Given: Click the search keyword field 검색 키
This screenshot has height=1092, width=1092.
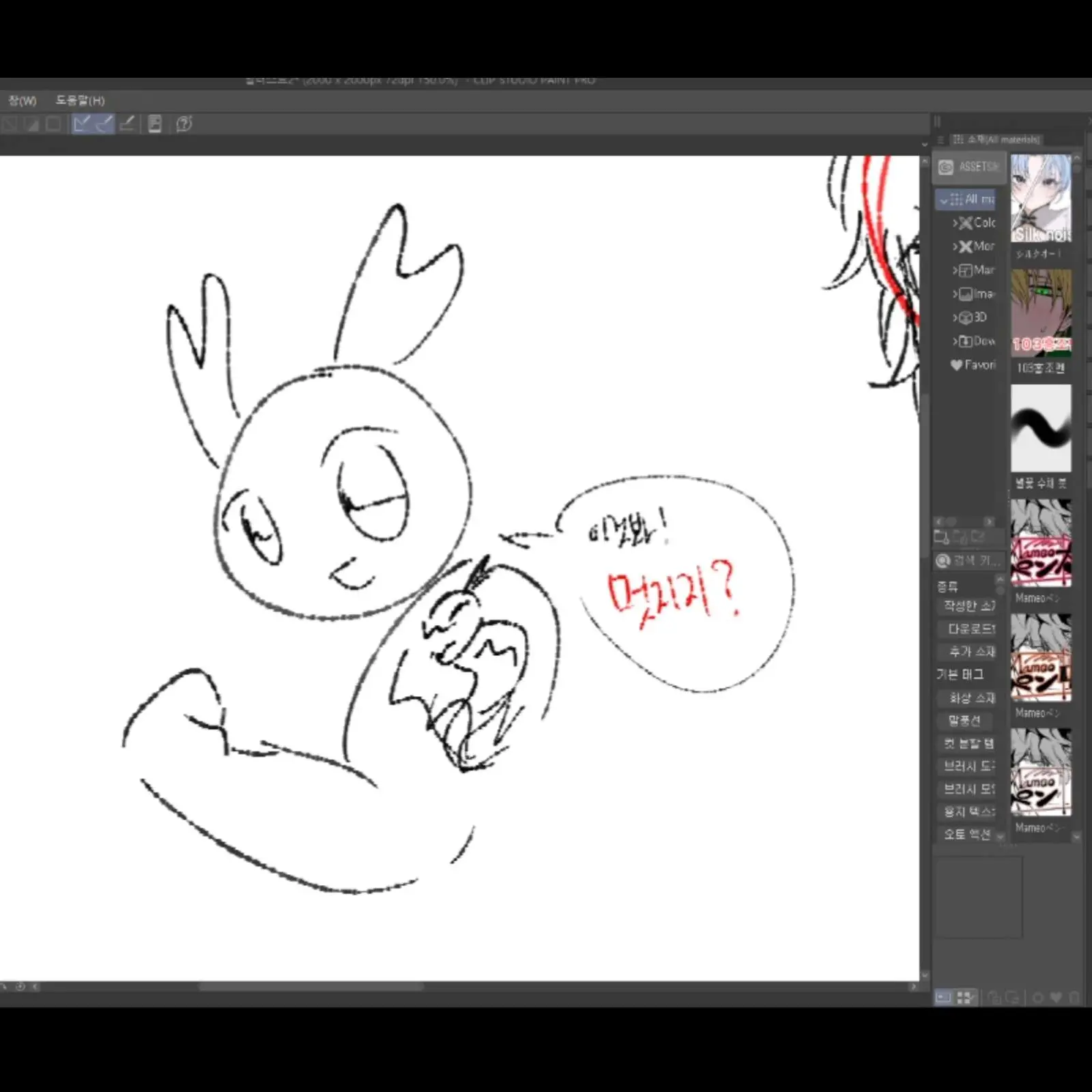Looking at the screenshot, I should point(969,561).
